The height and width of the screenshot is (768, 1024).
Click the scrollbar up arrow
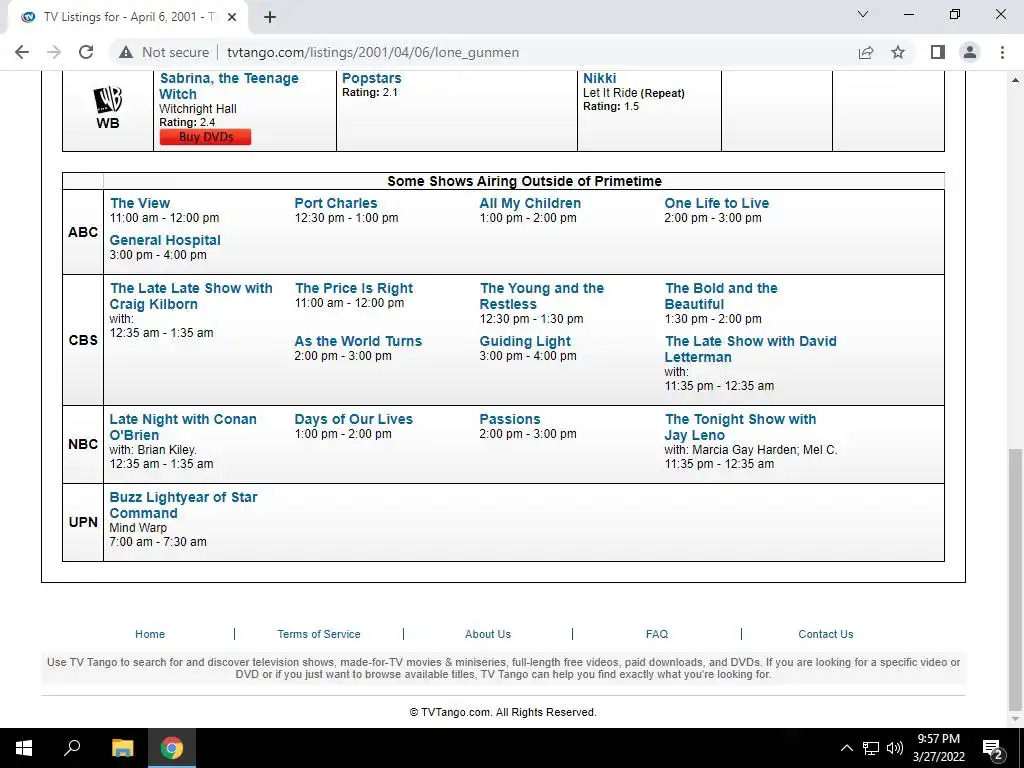(x=1015, y=79)
